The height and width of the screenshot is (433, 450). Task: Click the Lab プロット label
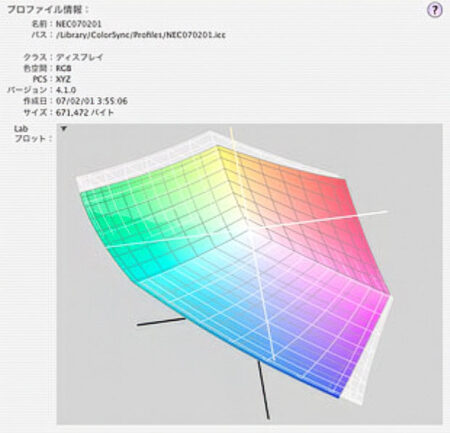coord(30,134)
